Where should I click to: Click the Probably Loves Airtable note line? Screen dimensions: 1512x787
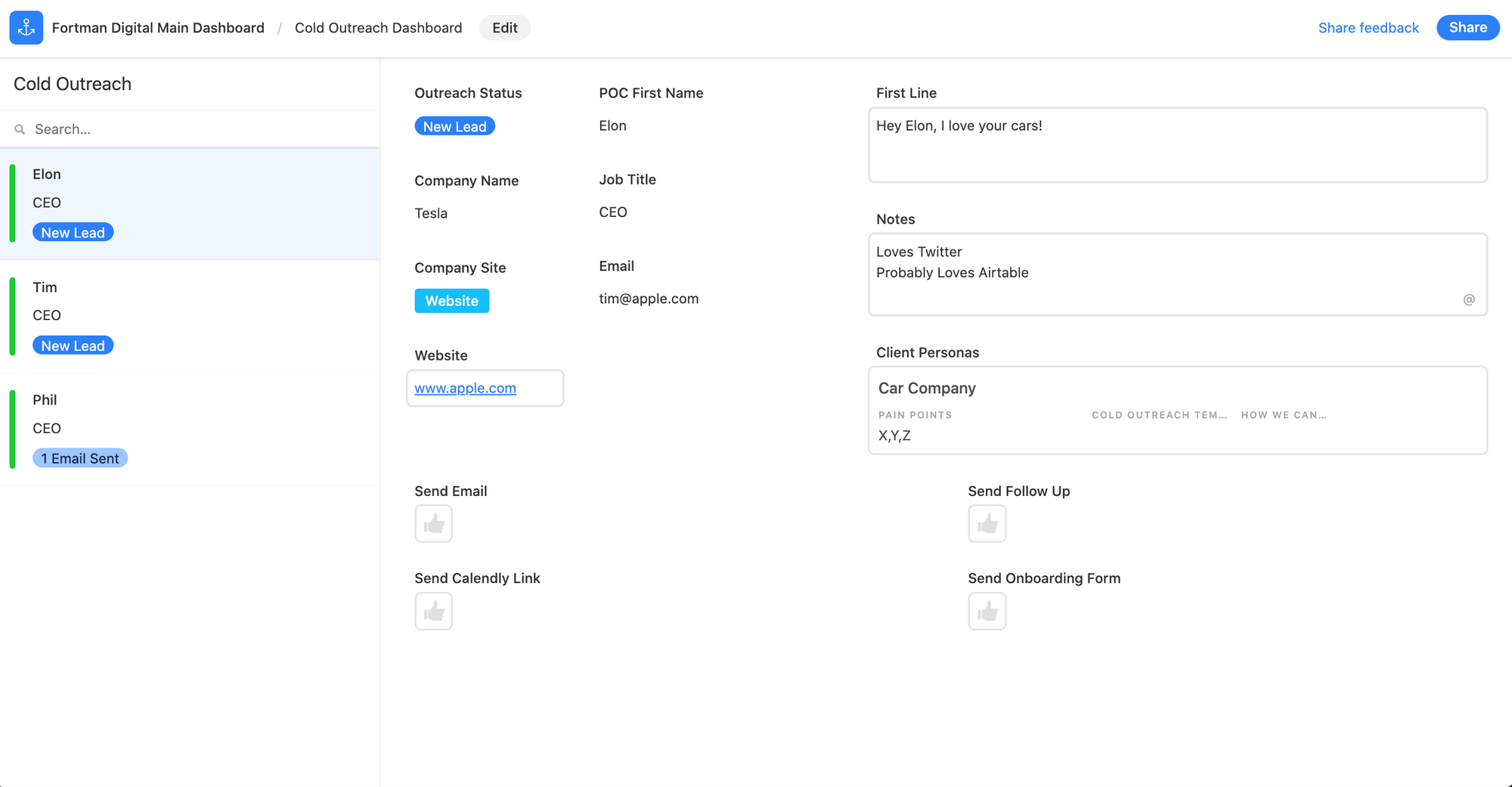[x=953, y=272]
